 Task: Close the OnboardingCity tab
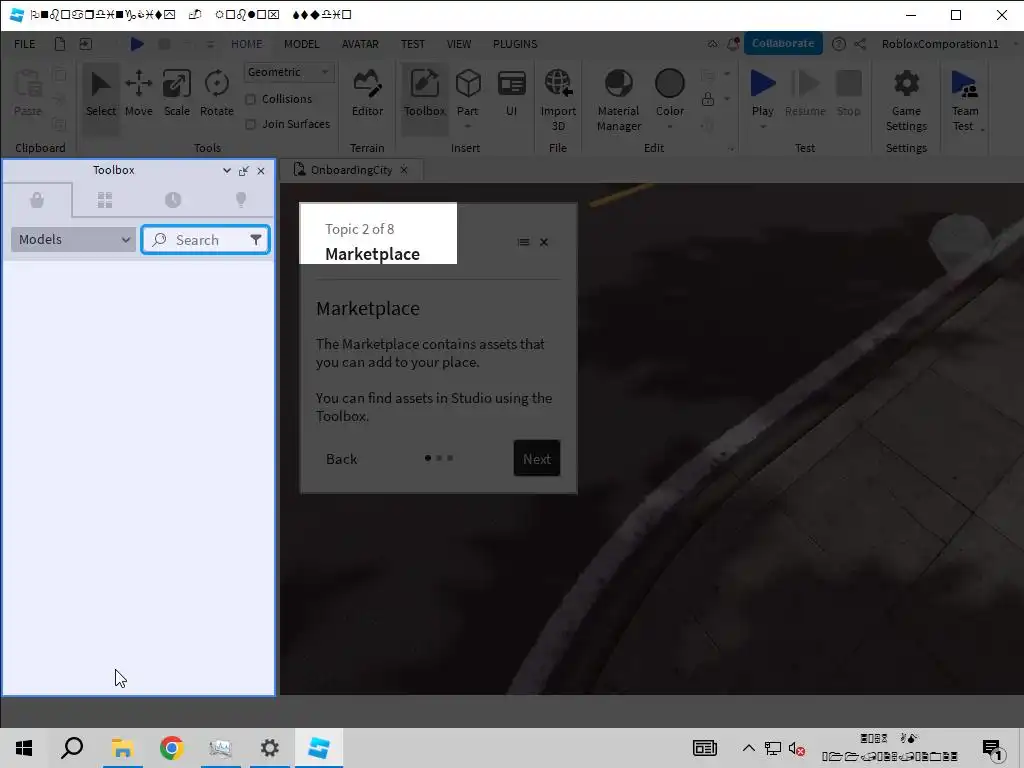404,170
